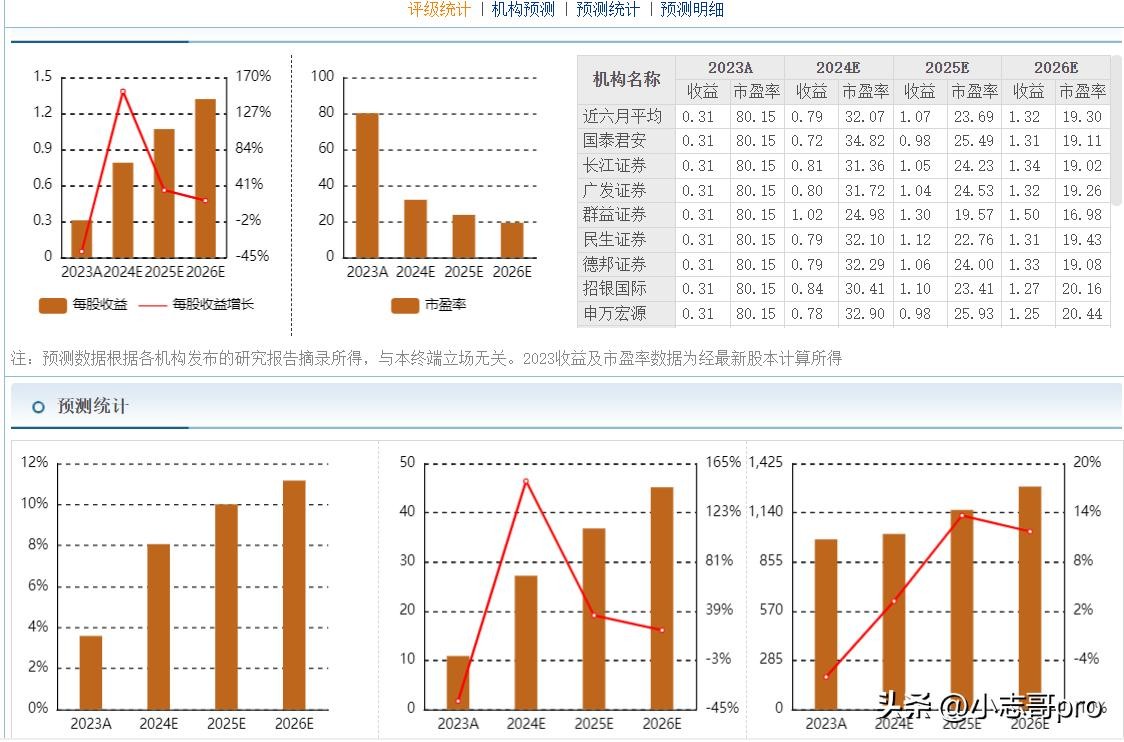Select the 近六月平均 row label
The height and width of the screenshot is (742, 1124).
click(x=622, y=116)
